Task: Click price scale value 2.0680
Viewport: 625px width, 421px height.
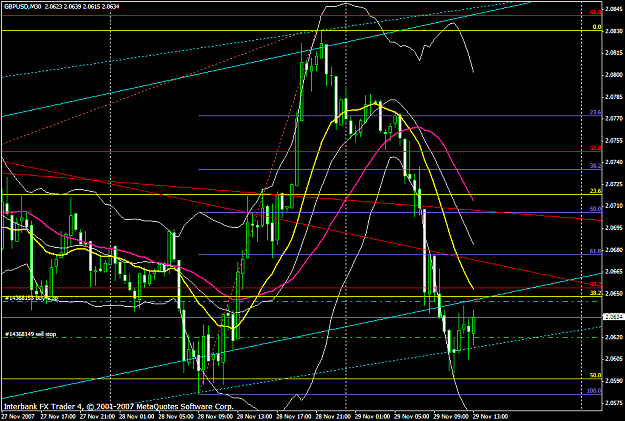Action: (x=613, y=250)
